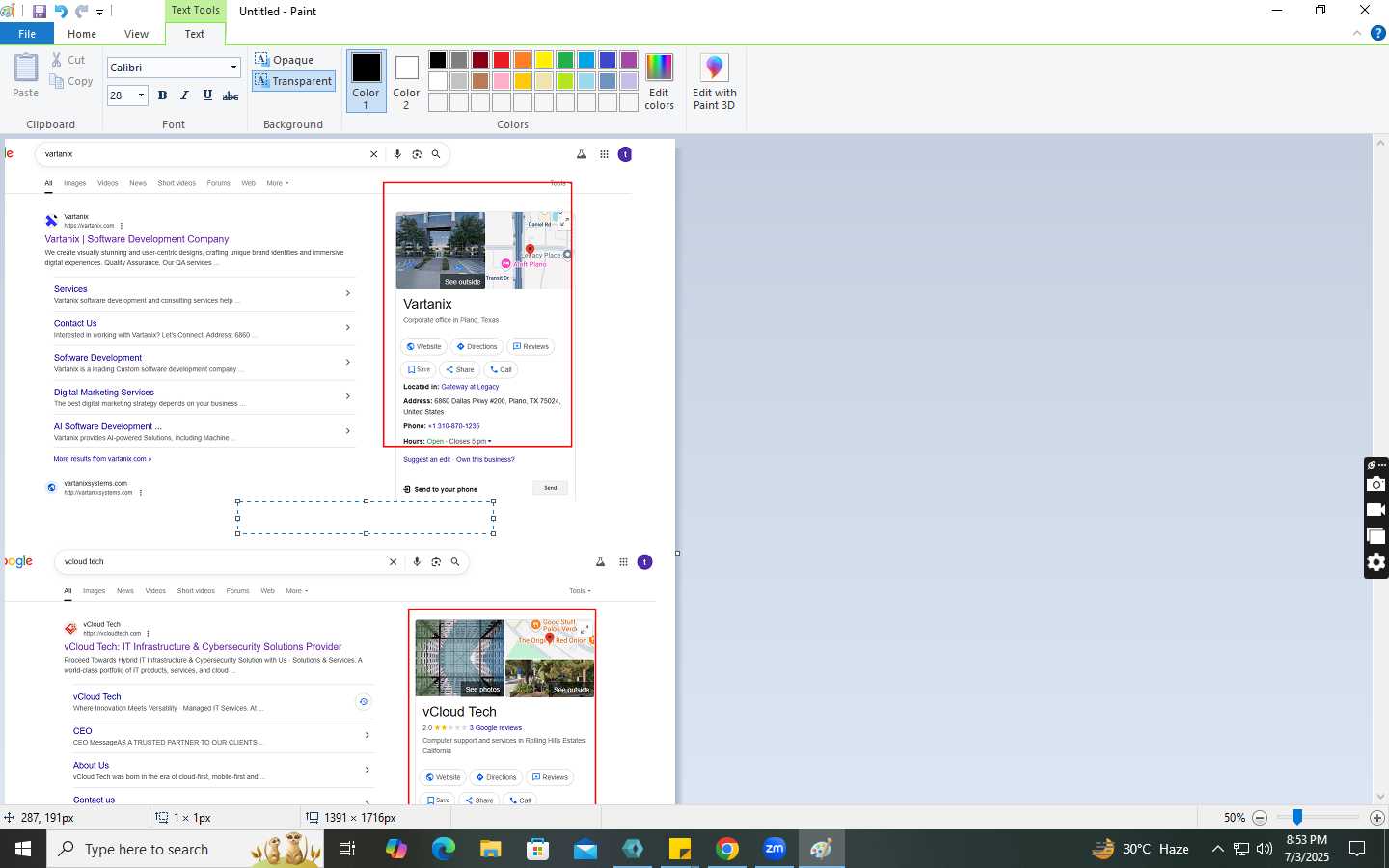Screen dimensions: 1389x868
Task: Click the vertical scrollbar down arrow
Action: tap(1380, 797)
